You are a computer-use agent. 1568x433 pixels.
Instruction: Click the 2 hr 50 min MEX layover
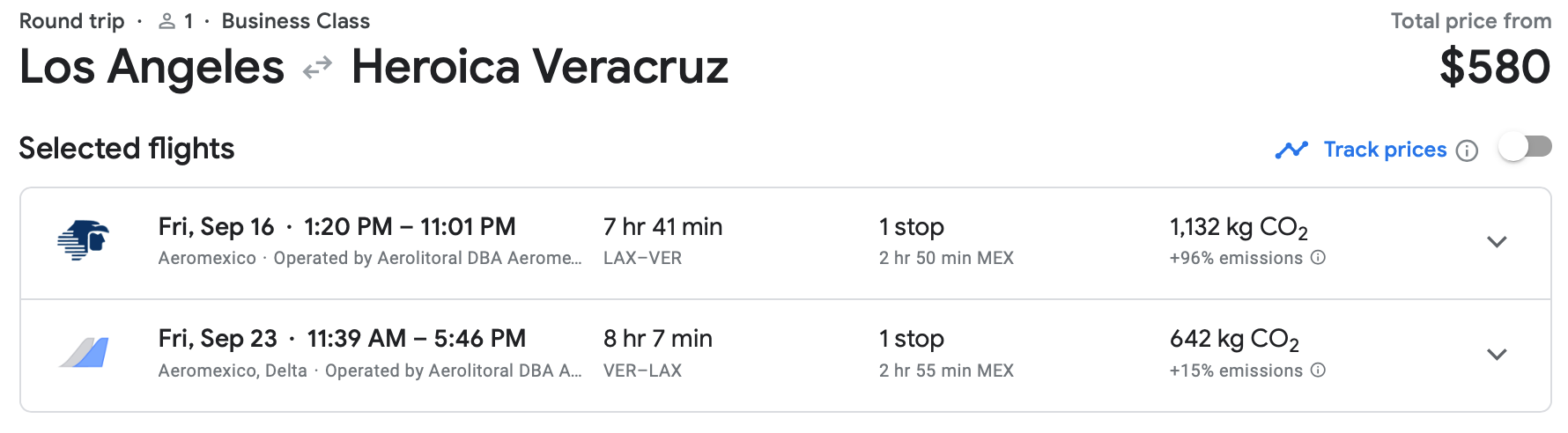tap(946, 258)
